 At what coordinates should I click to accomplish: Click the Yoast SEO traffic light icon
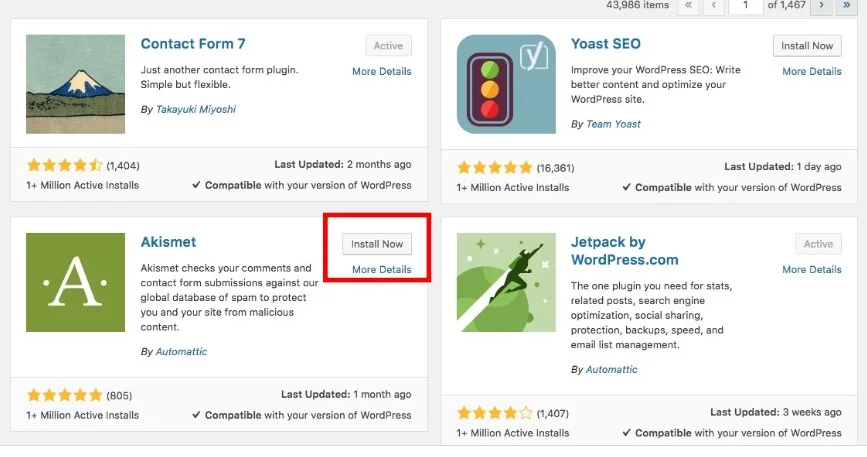(x=506, y=84)
